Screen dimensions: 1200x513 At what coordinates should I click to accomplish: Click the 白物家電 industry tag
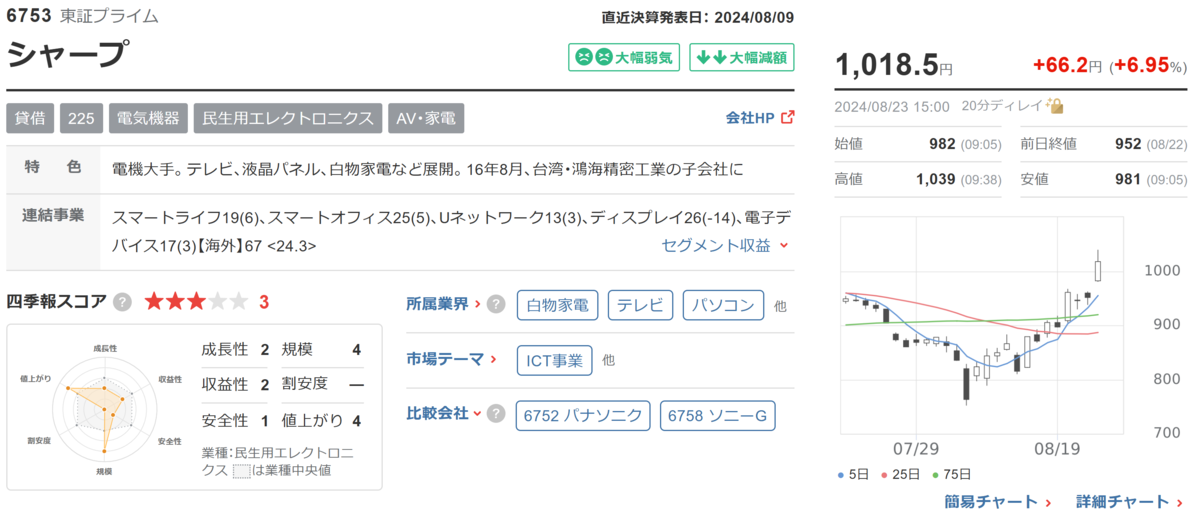pos(558,305)
